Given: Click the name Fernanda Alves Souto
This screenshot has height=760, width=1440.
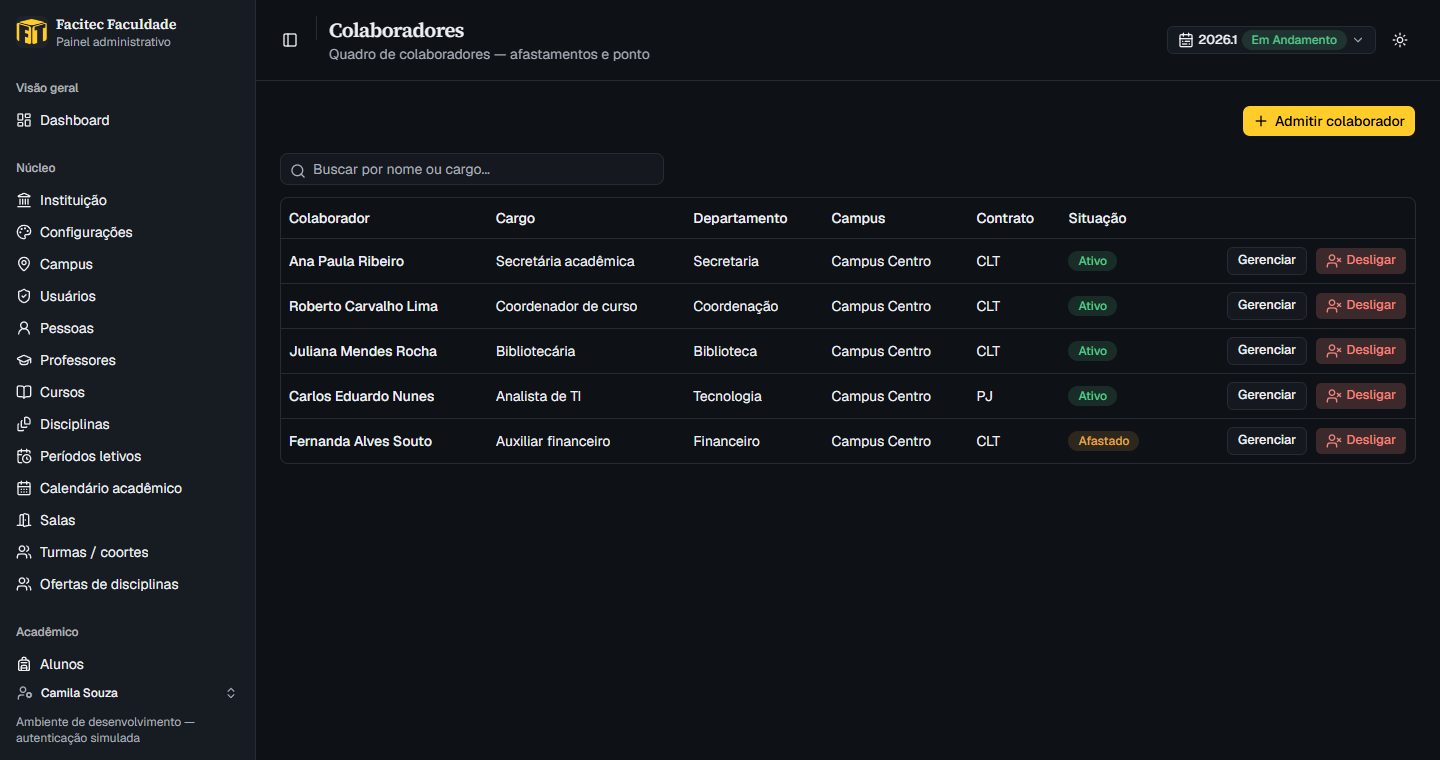Looking at the screenshot, I should [360, 441].
